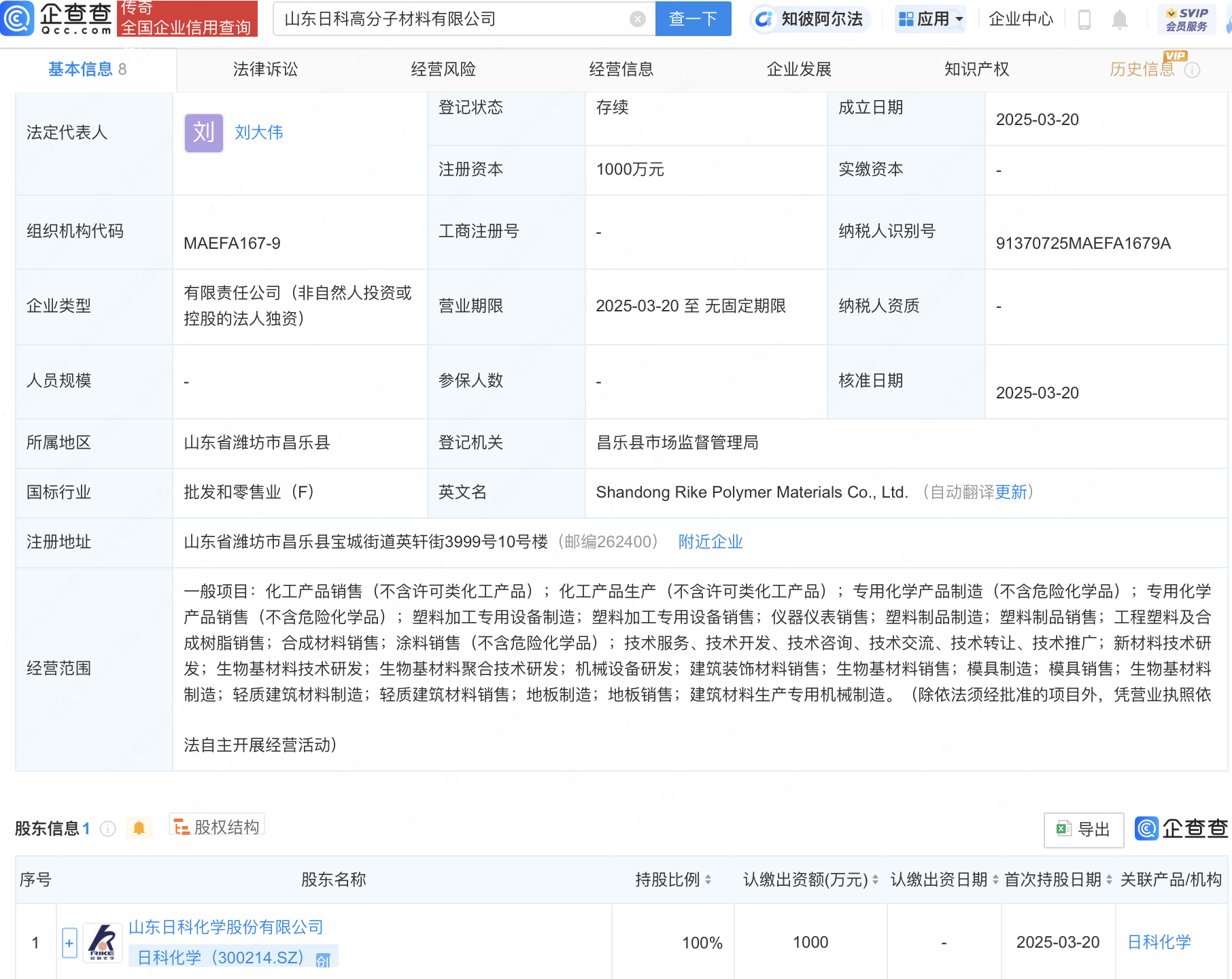
Task: Subscribe to shareholder change alerts bell
Action: click(139, 827)
